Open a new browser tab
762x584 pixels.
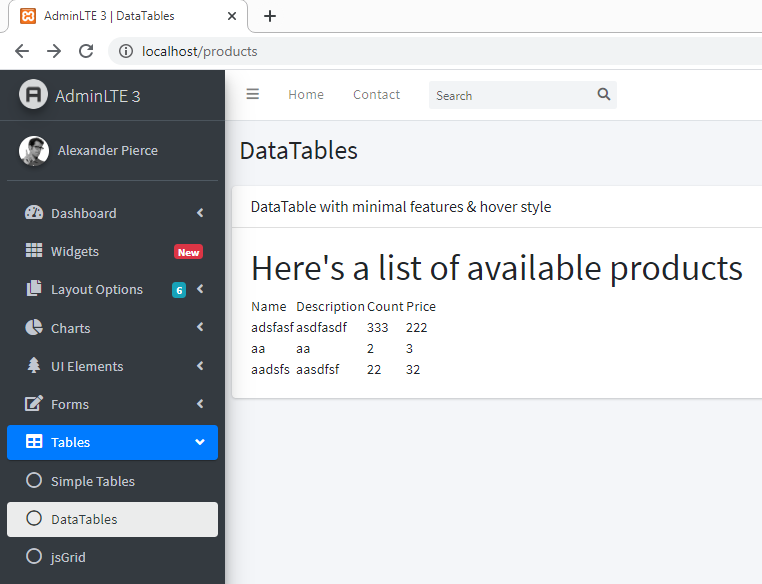[270, 16]
